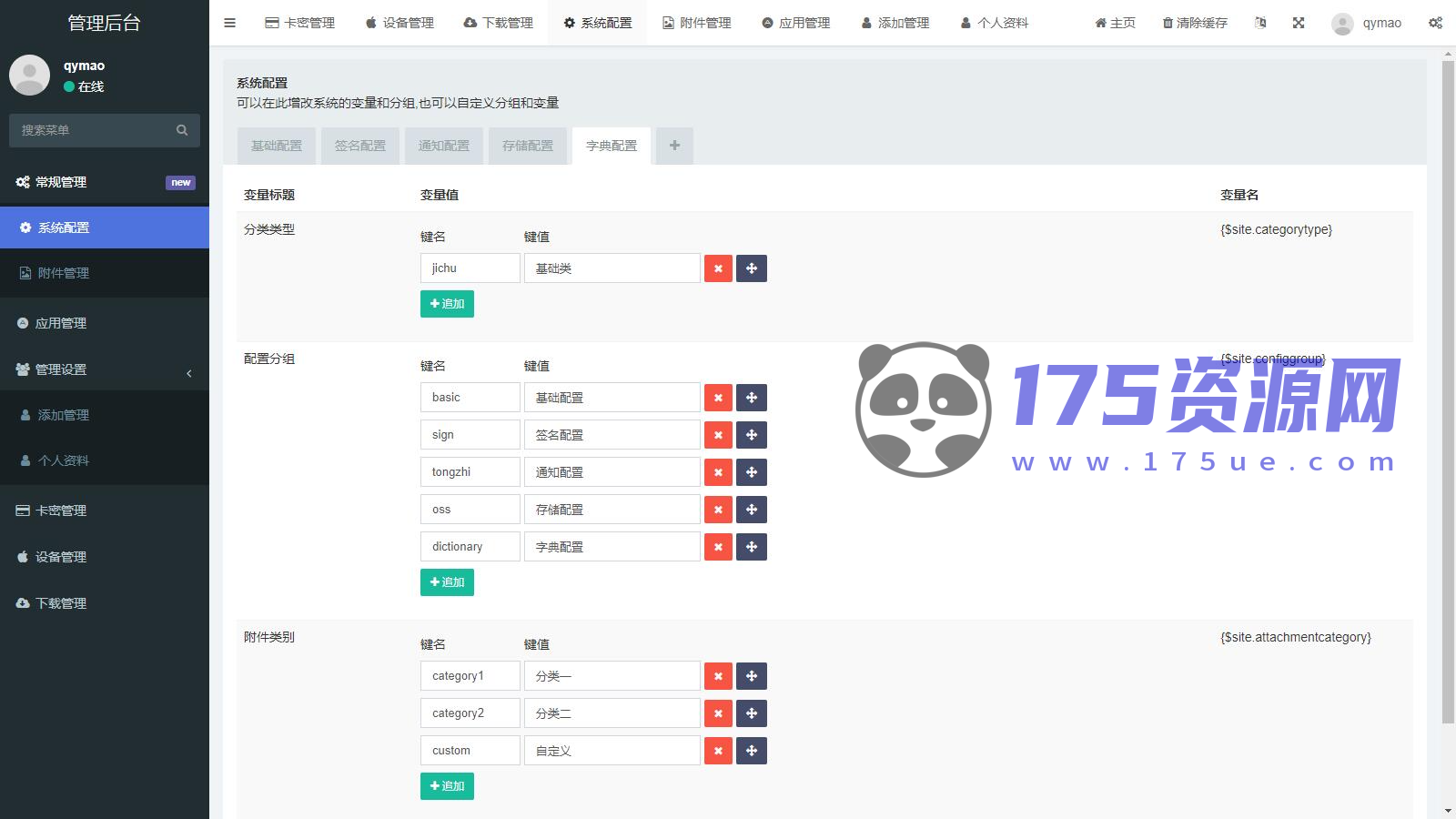Switch to the 通知配置 tab

[x=444, y=146]
